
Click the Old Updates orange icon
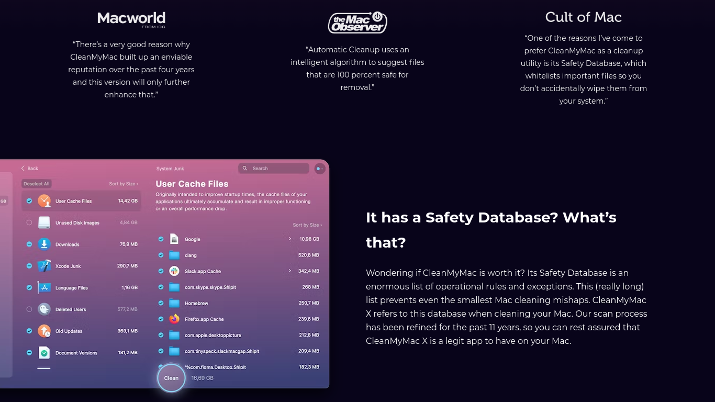(x=44, y=331)
